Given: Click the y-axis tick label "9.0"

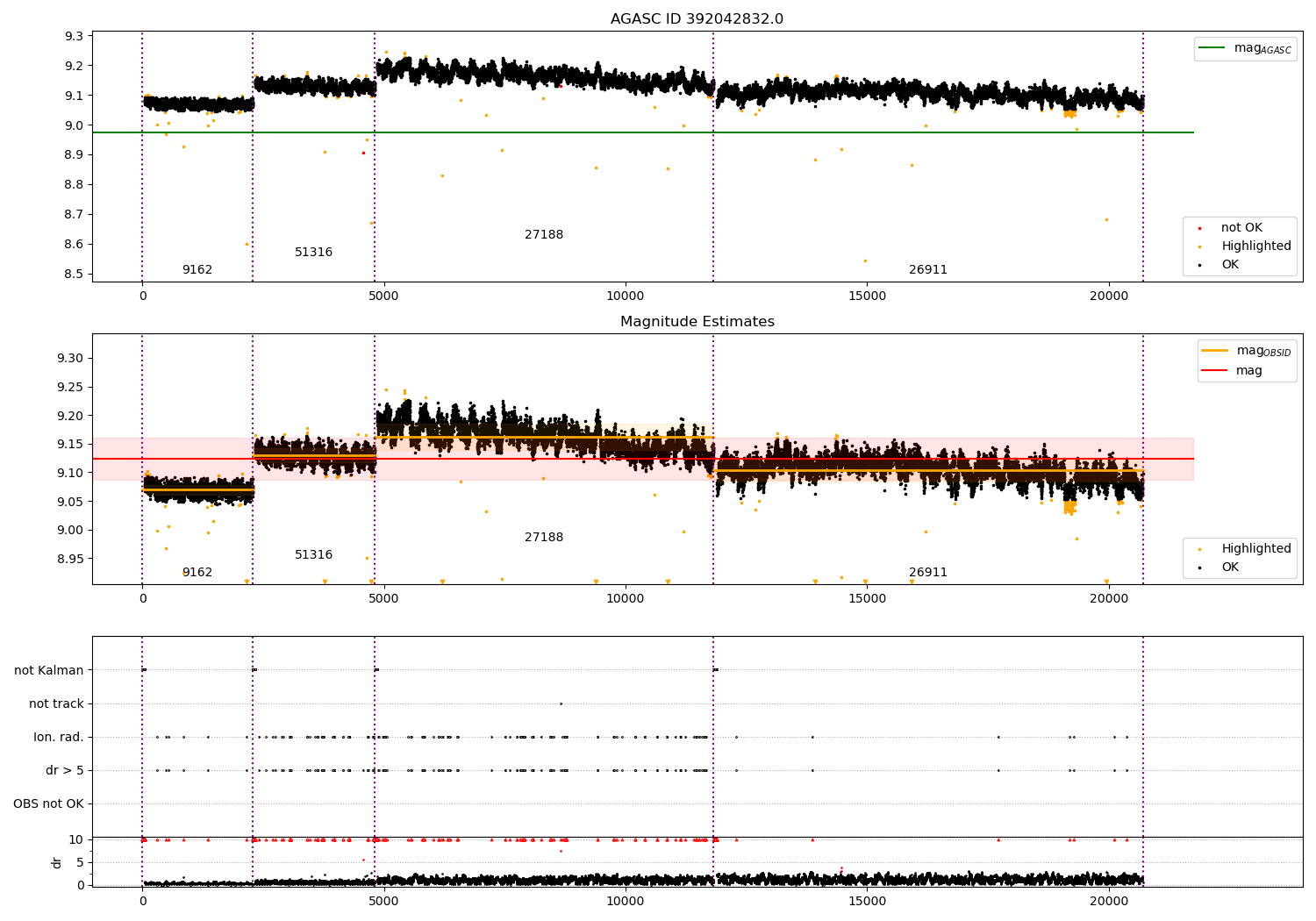Looking at the screenshot, I should (75, 125).
